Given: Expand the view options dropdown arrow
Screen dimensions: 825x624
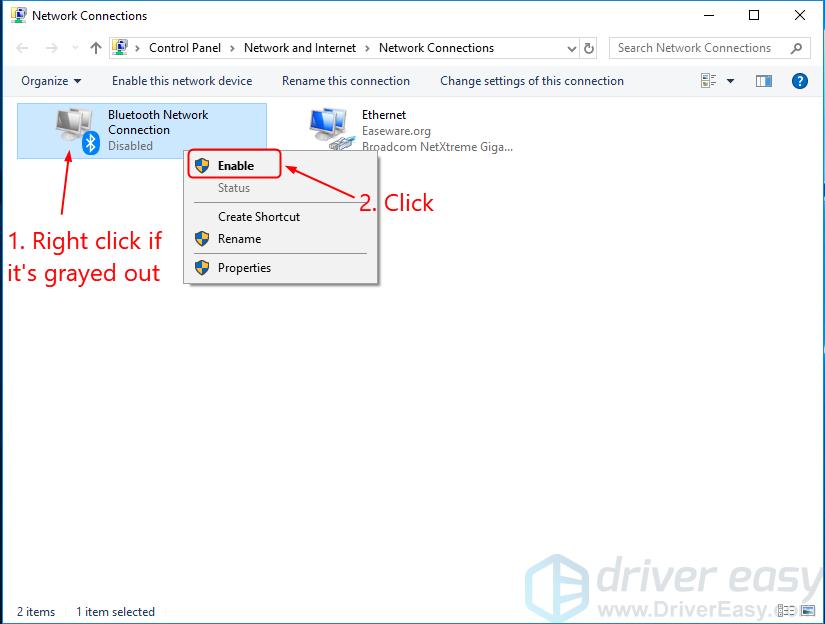Looking at the screenshot, I should click(730, 81).
